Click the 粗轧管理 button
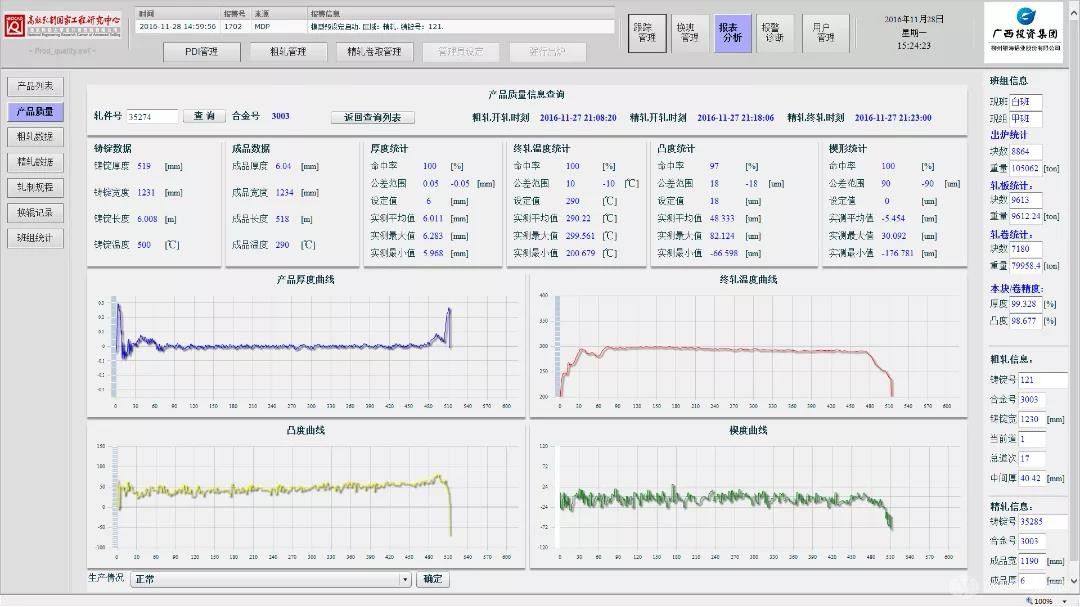This screenshot has height=607, width=1080. pos(289,52)
